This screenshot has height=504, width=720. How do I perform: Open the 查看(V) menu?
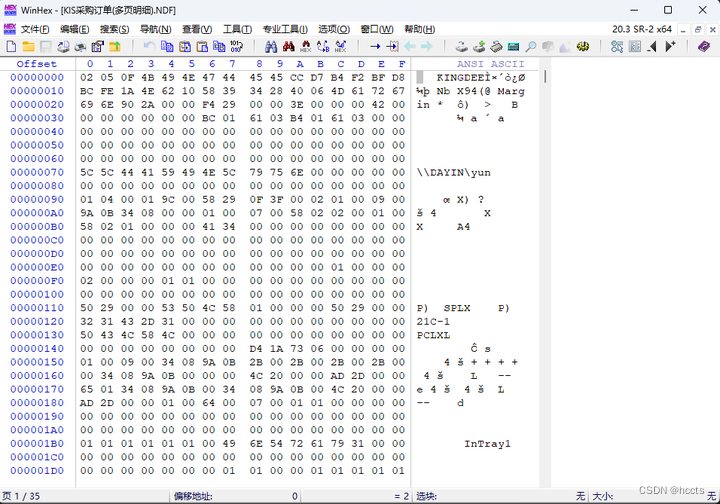pyautogui.click(x=197, y=29)
